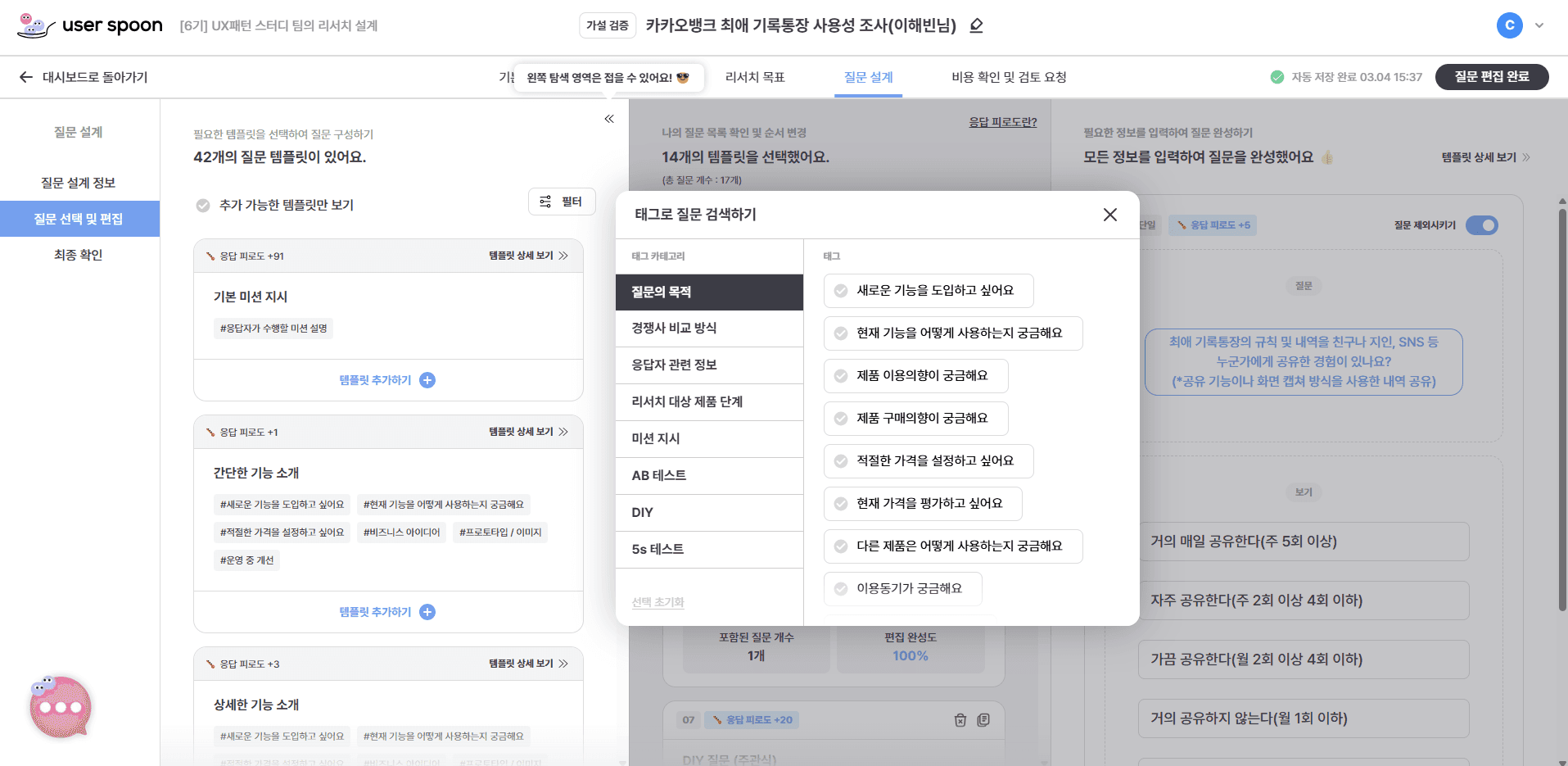This screenshot has width=1568, height=766.
Task: Open the user avatar C menu
Action: (x=1509, y=25)
